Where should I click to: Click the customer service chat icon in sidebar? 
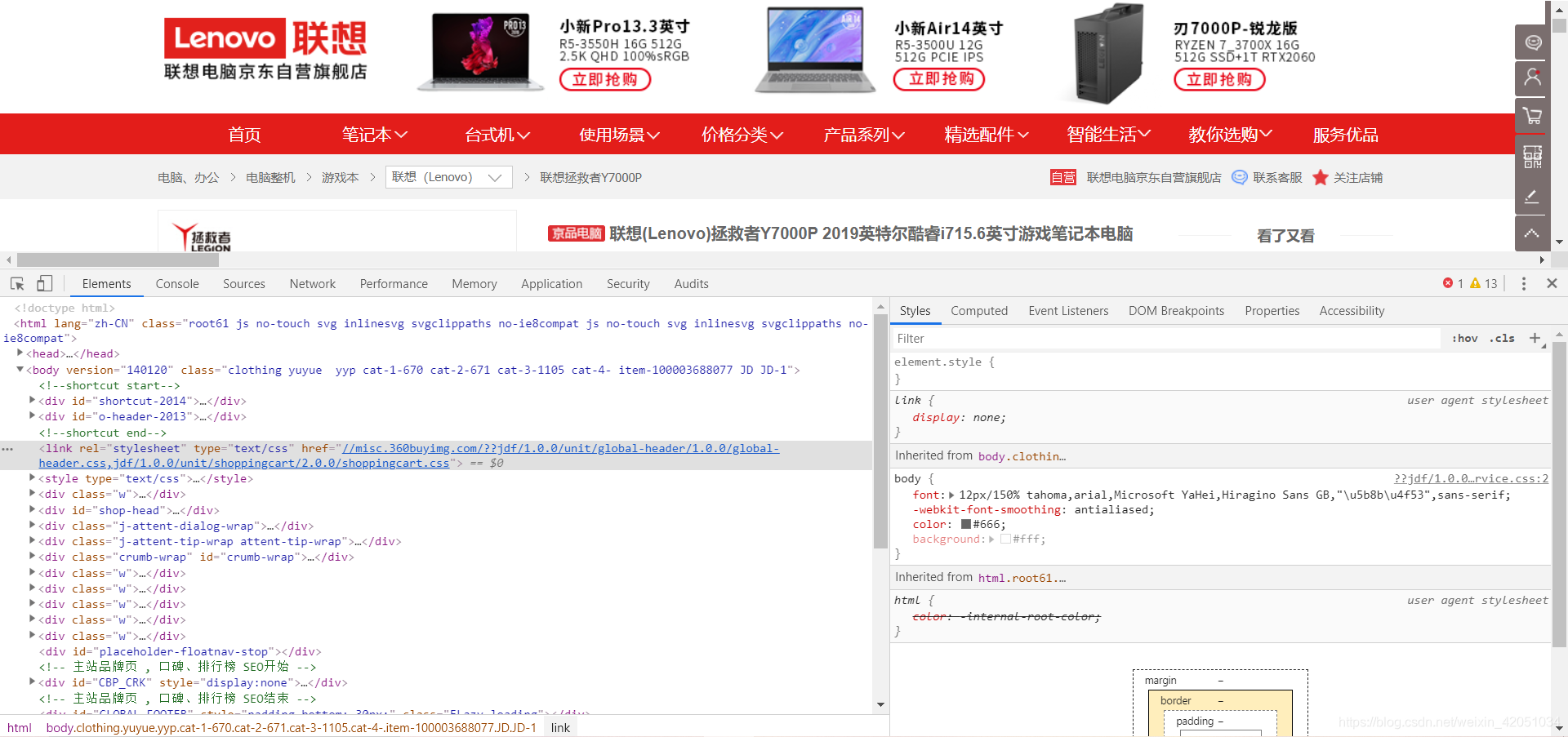[x=1532, y=42]
